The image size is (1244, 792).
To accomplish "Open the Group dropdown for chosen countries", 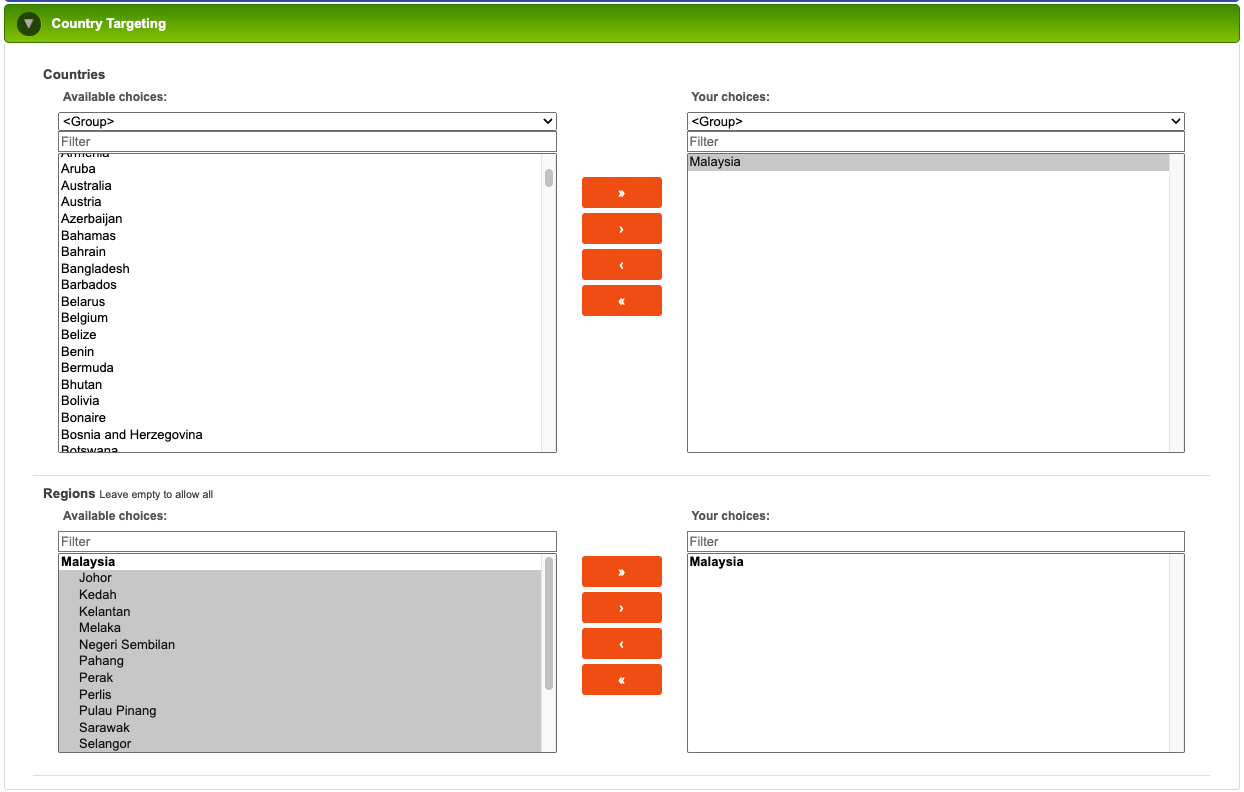I will [x=935, y=121].
